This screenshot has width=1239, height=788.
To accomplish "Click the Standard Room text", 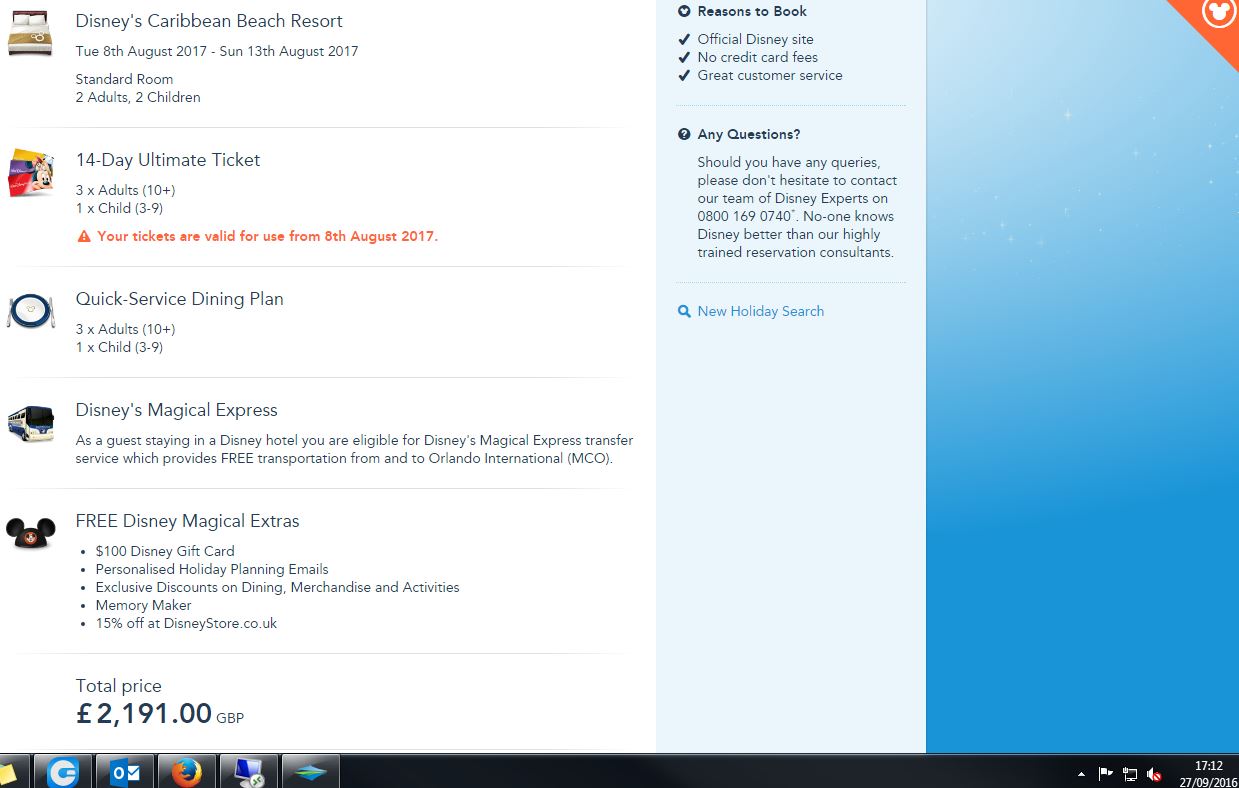I will pyautogui.click(x=125, y=79).
